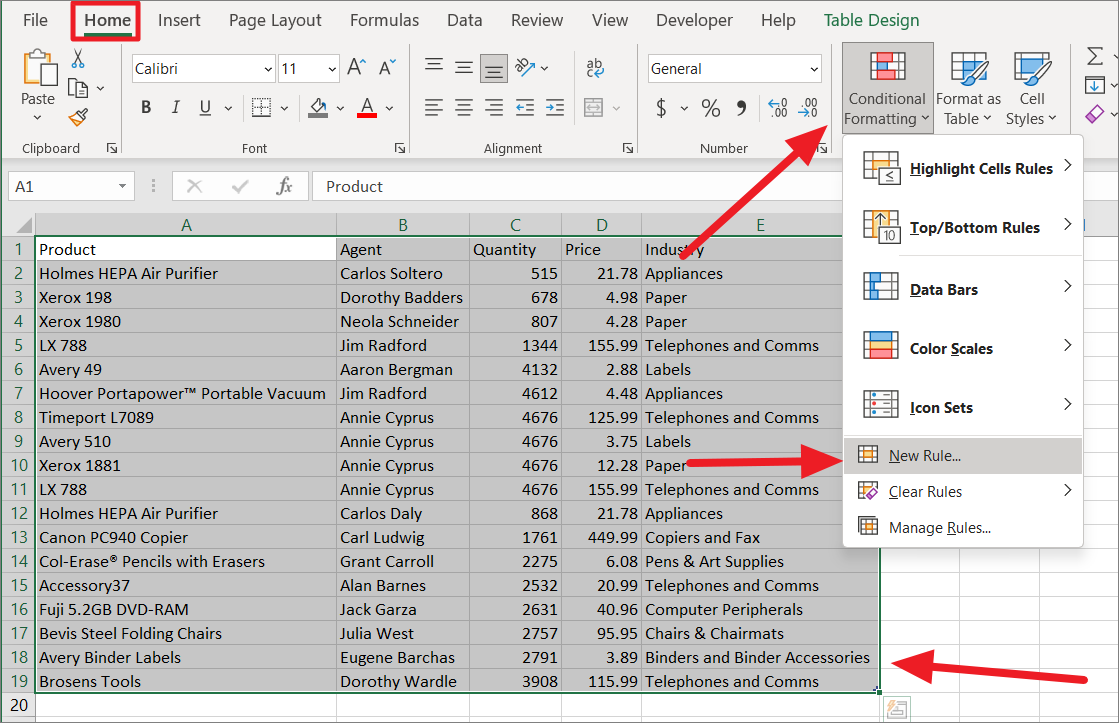Apply Accounting dollar number format
The height and width of the screenshot is (723, 1119).
662,108
